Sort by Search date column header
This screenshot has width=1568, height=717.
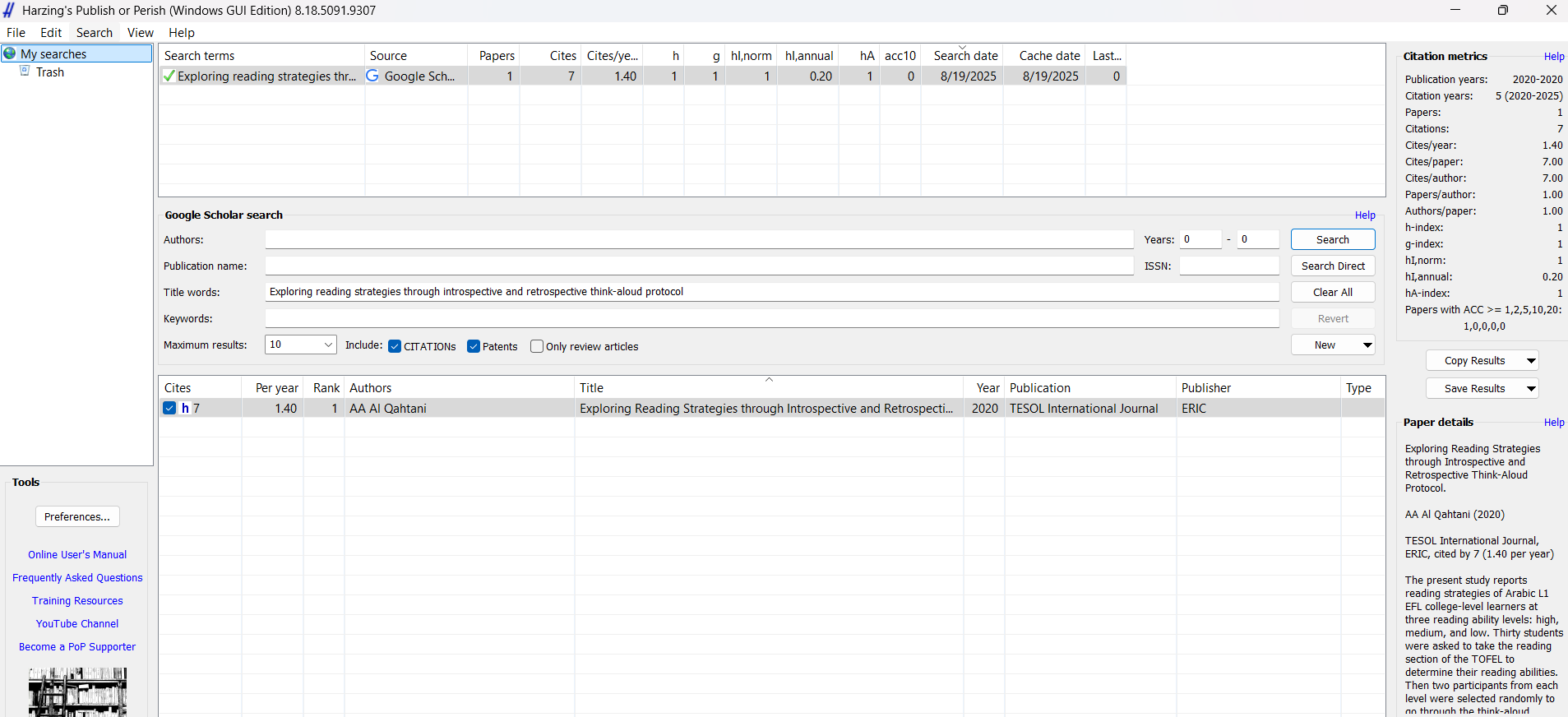[x=963, y=55]
